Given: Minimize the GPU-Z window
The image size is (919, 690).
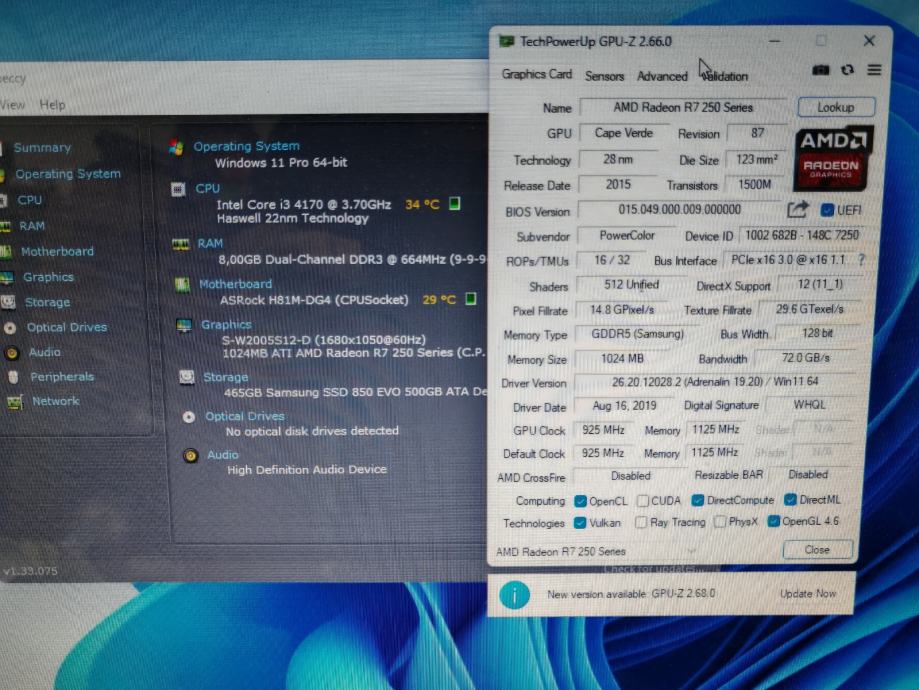Looking at the screenshot, I should coord(774,41).
